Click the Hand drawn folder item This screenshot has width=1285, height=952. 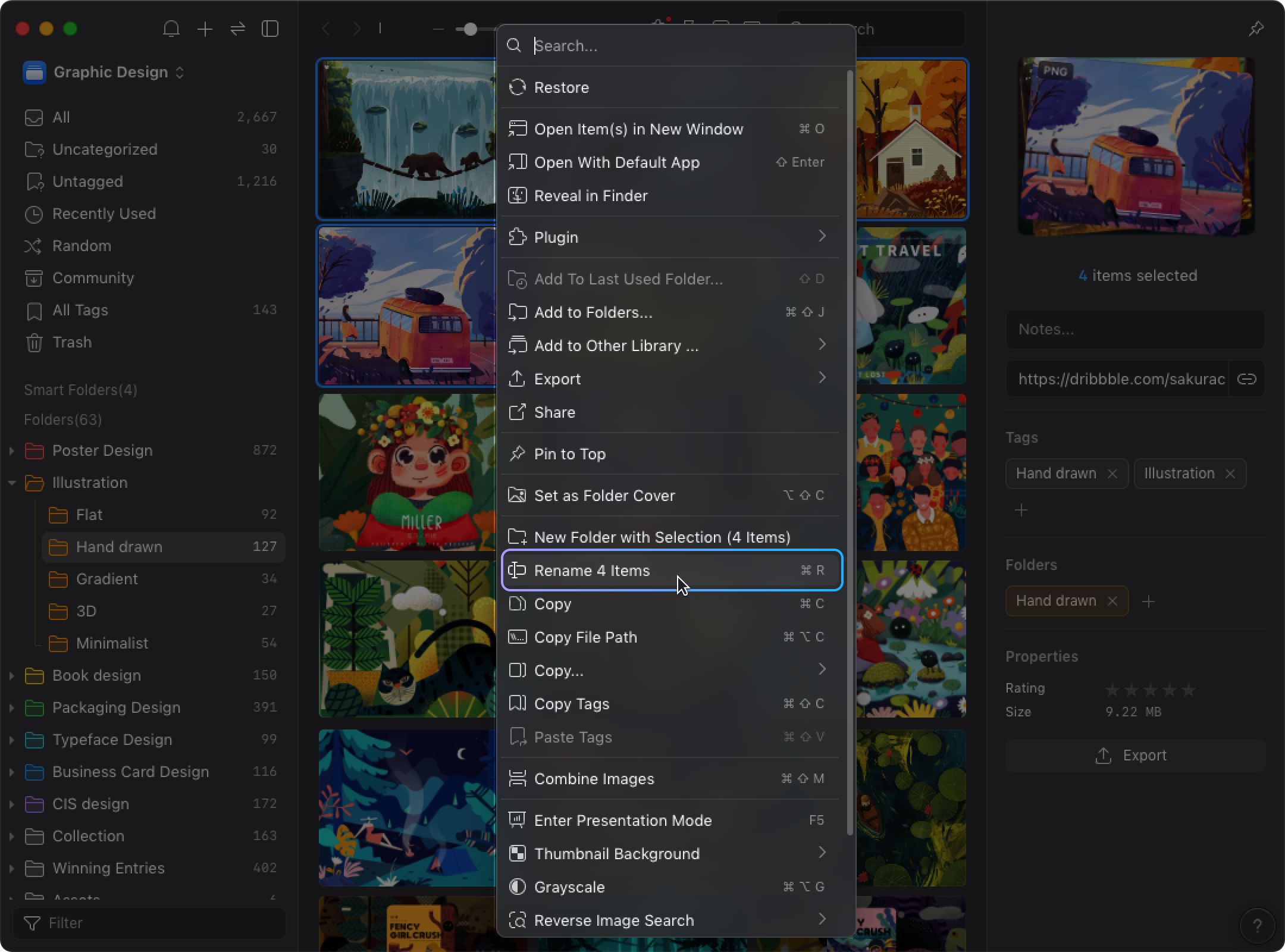coord(120,547)
